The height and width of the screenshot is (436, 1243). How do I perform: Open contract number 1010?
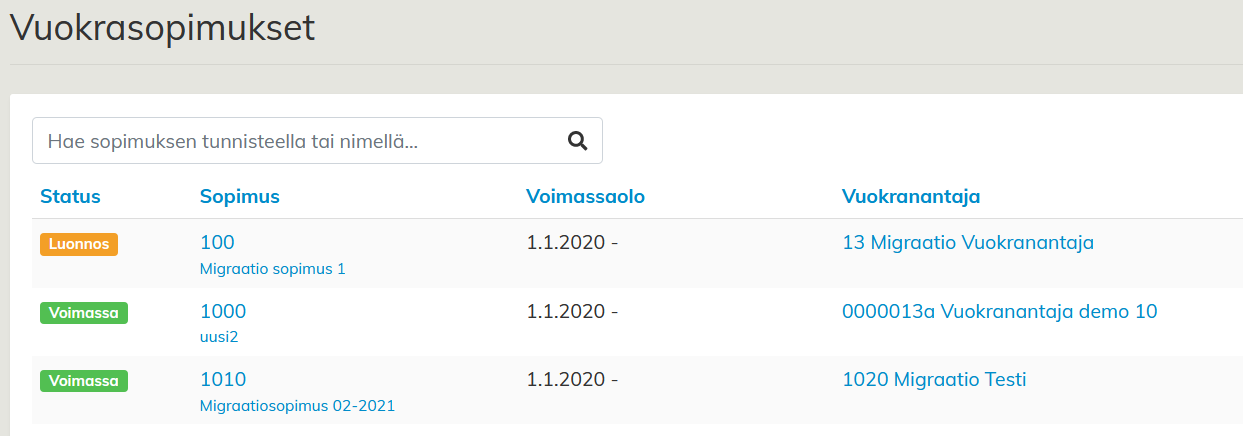[222, 380]
